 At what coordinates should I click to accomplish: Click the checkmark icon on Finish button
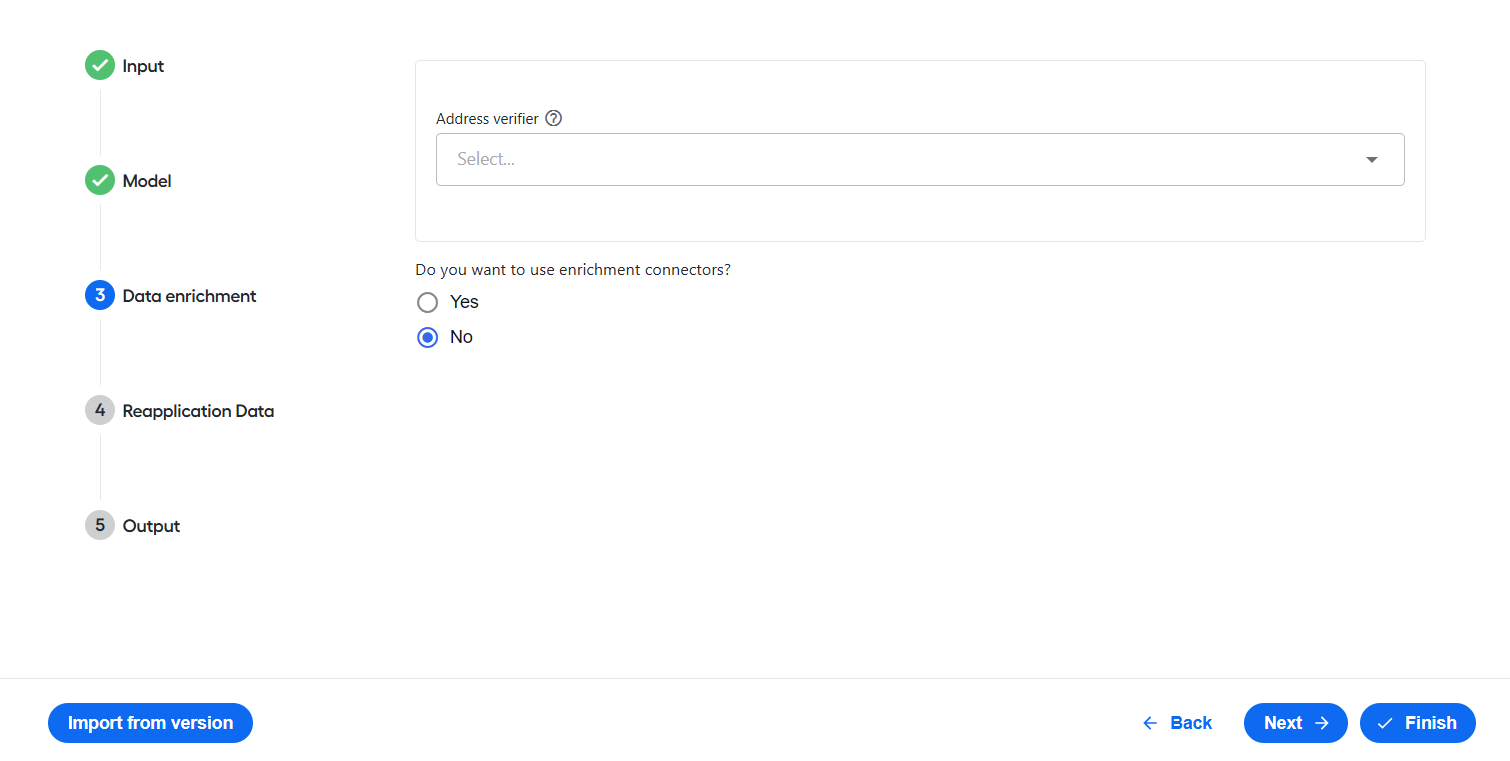pyautogui.click(x=1385, y=723)
